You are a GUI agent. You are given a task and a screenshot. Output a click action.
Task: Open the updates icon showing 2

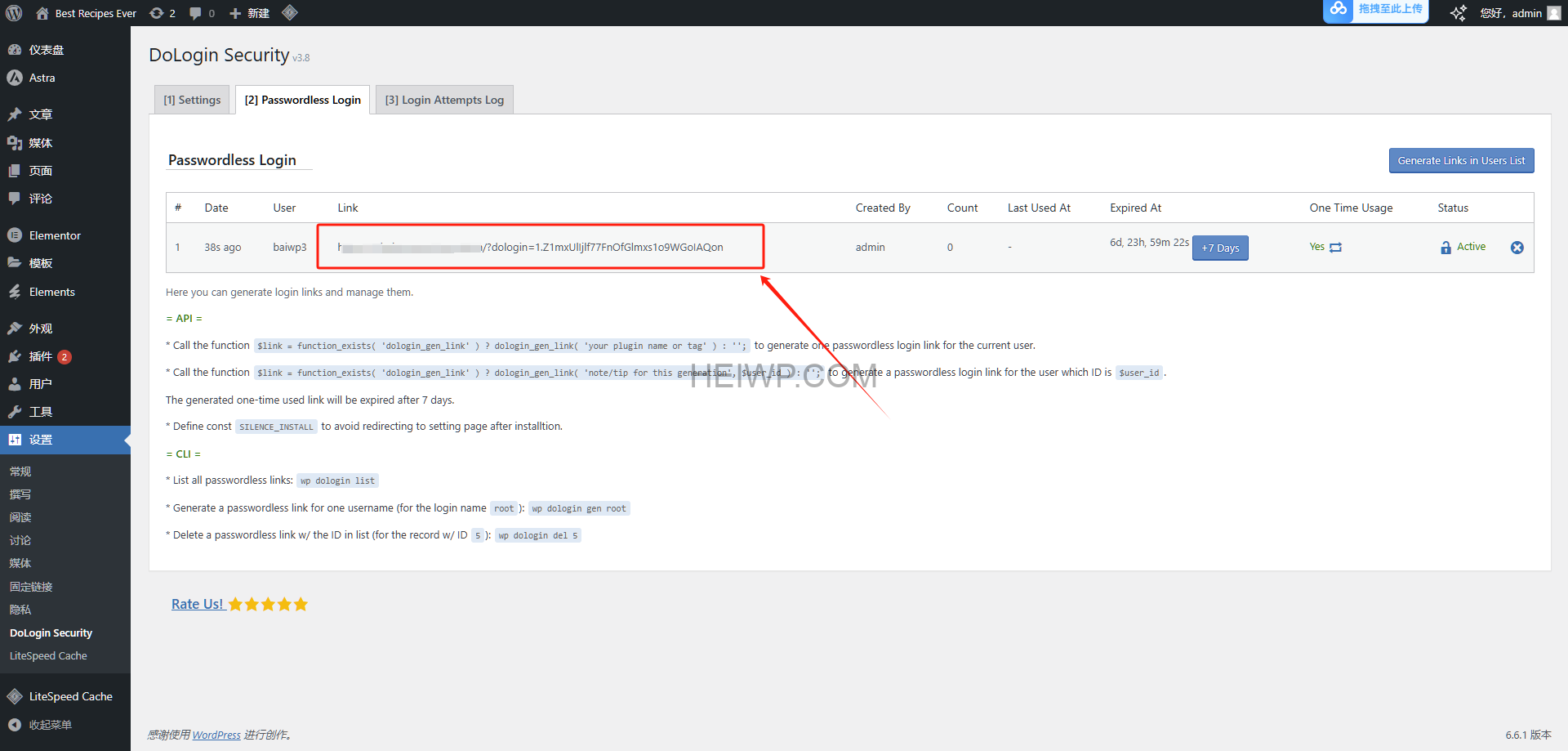coord(157,13)
